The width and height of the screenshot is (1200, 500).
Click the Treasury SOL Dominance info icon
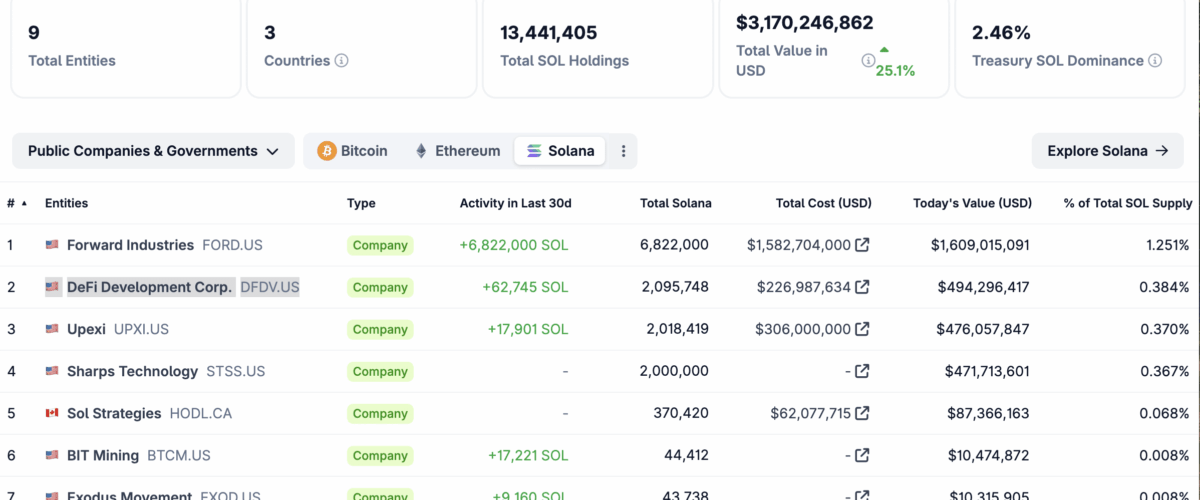[1155, 61]
